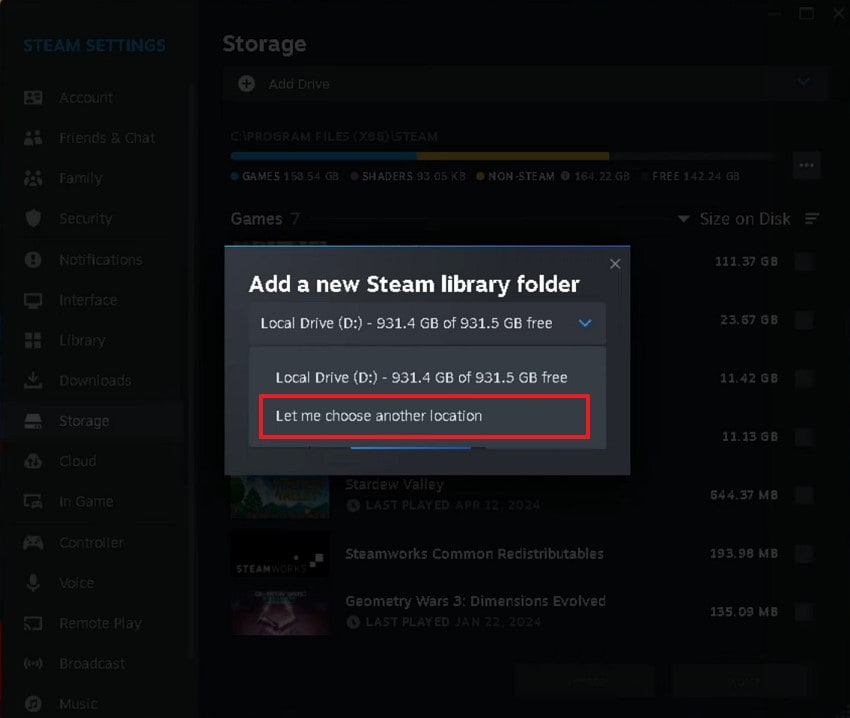Click Geometry Wars 3: Dimensions Evolved title
Viewport: 850px width, 718px height.
coord(475,601)
